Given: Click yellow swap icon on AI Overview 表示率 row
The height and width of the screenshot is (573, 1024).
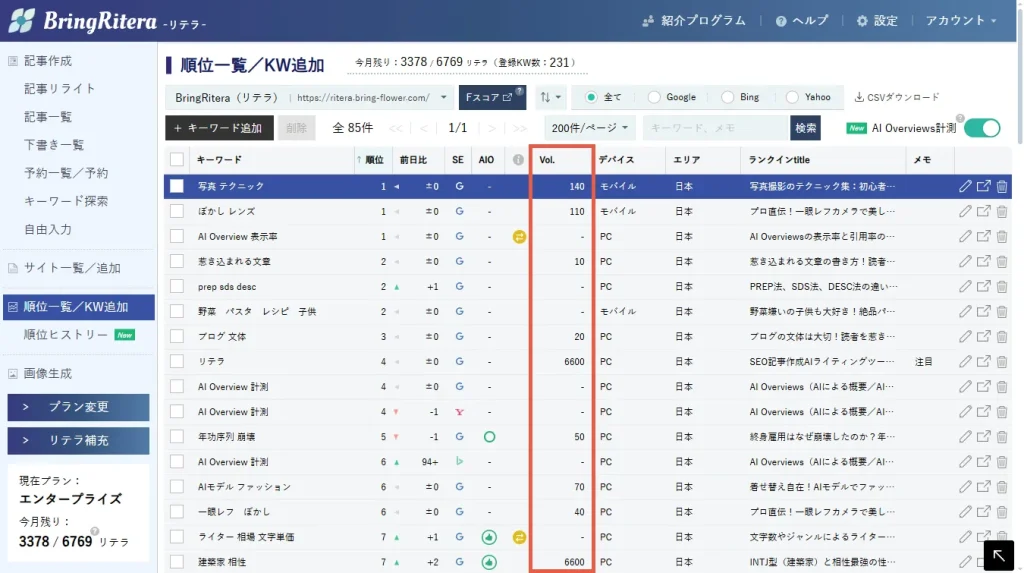Looking at the screenshot, I should pyautogui.click(x=519, y=237).
